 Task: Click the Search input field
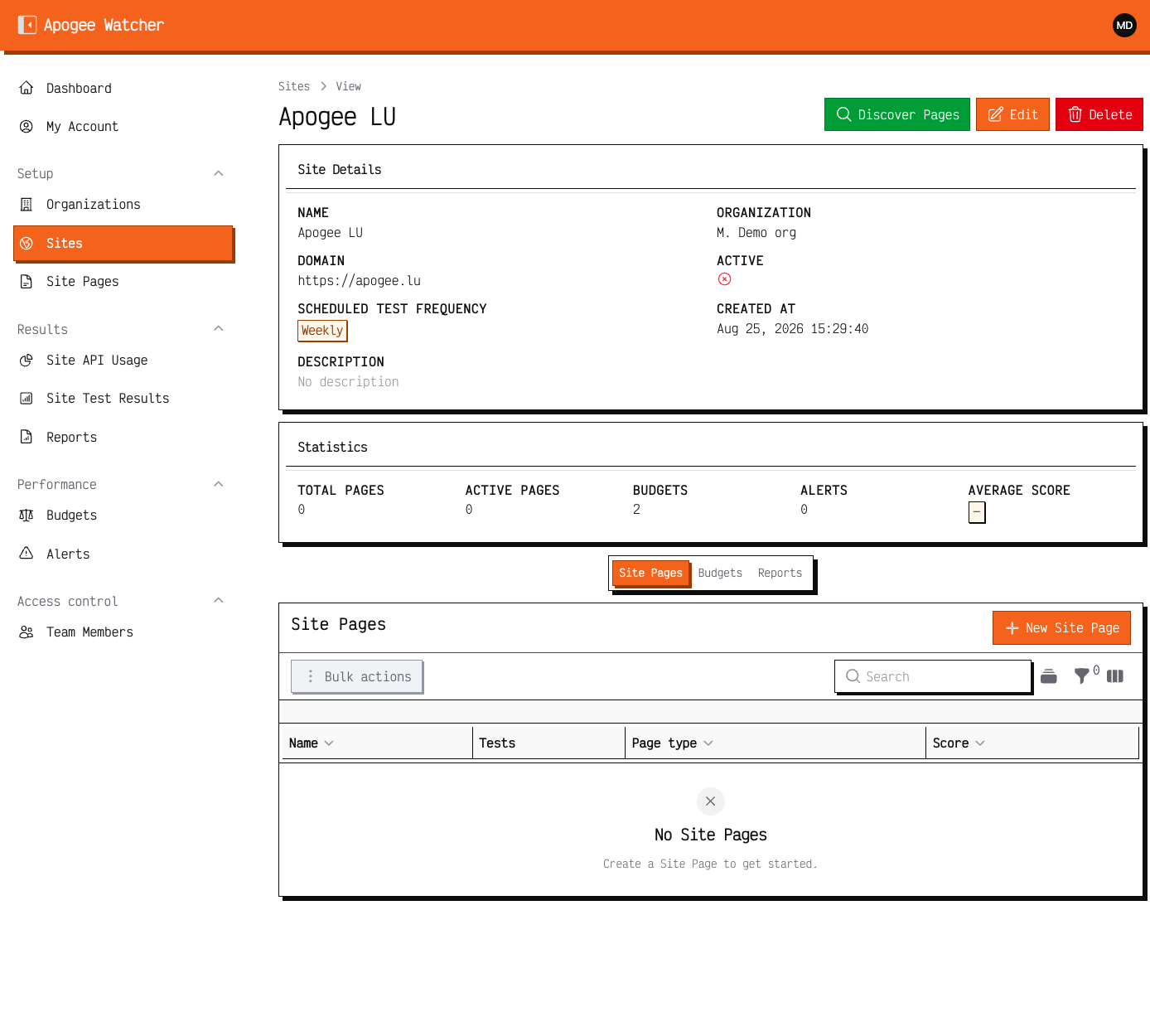click(x=933, y=676)
